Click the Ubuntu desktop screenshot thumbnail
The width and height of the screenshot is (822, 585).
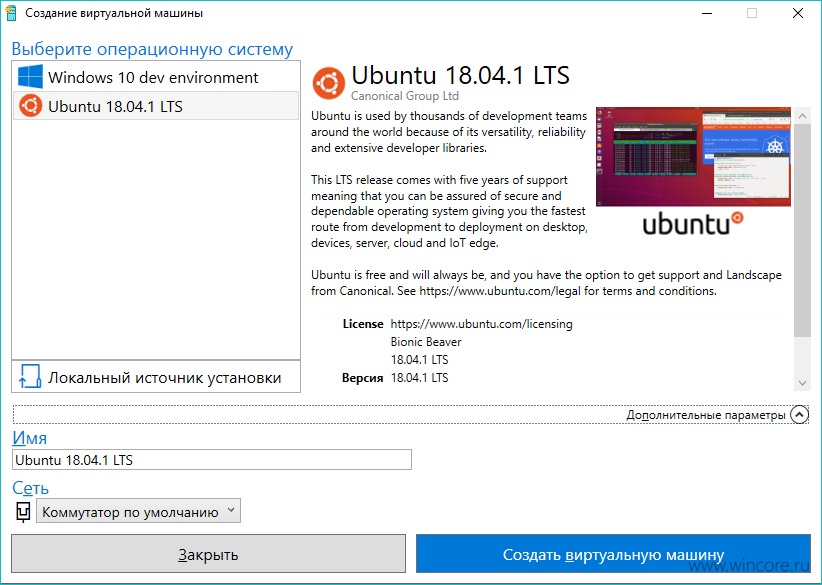click(x=693, y=157)
